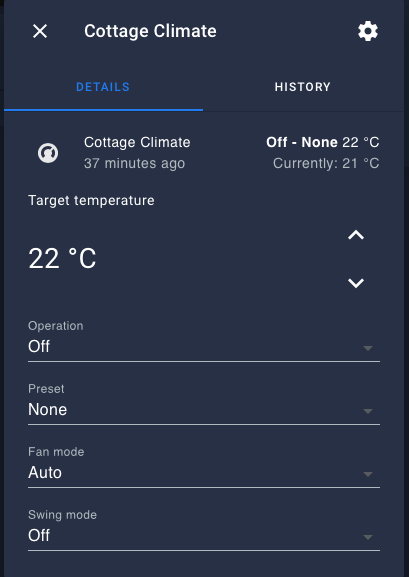Close the Cottage Climate dialog
Viewport: 409px width, 577px height.
tap(40, 31)
